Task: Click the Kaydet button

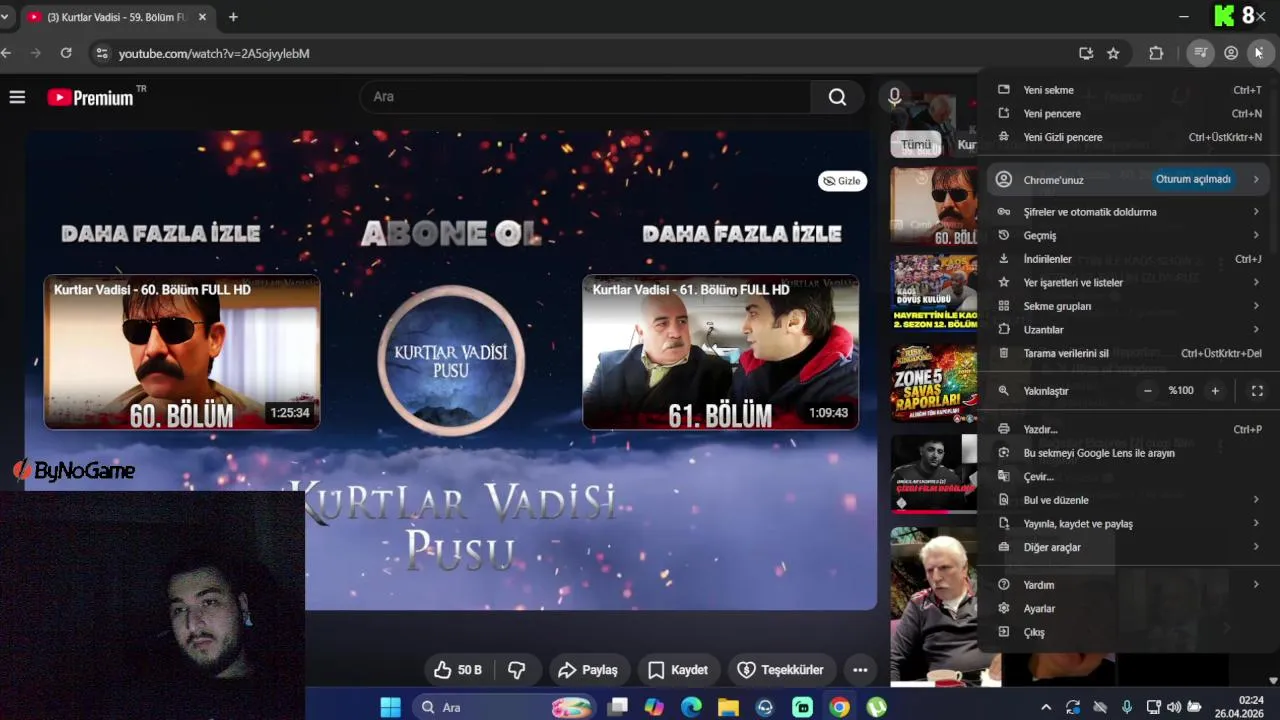Action: click(678, 670)
